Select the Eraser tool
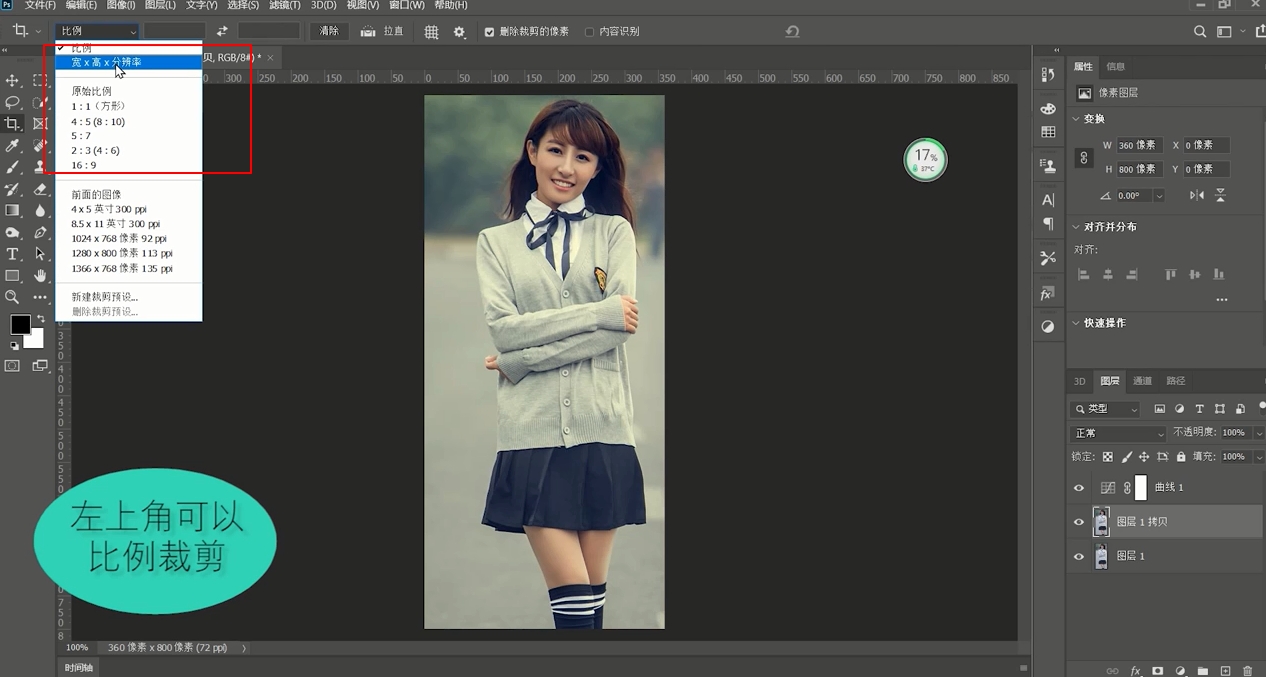 pos(40,189)
